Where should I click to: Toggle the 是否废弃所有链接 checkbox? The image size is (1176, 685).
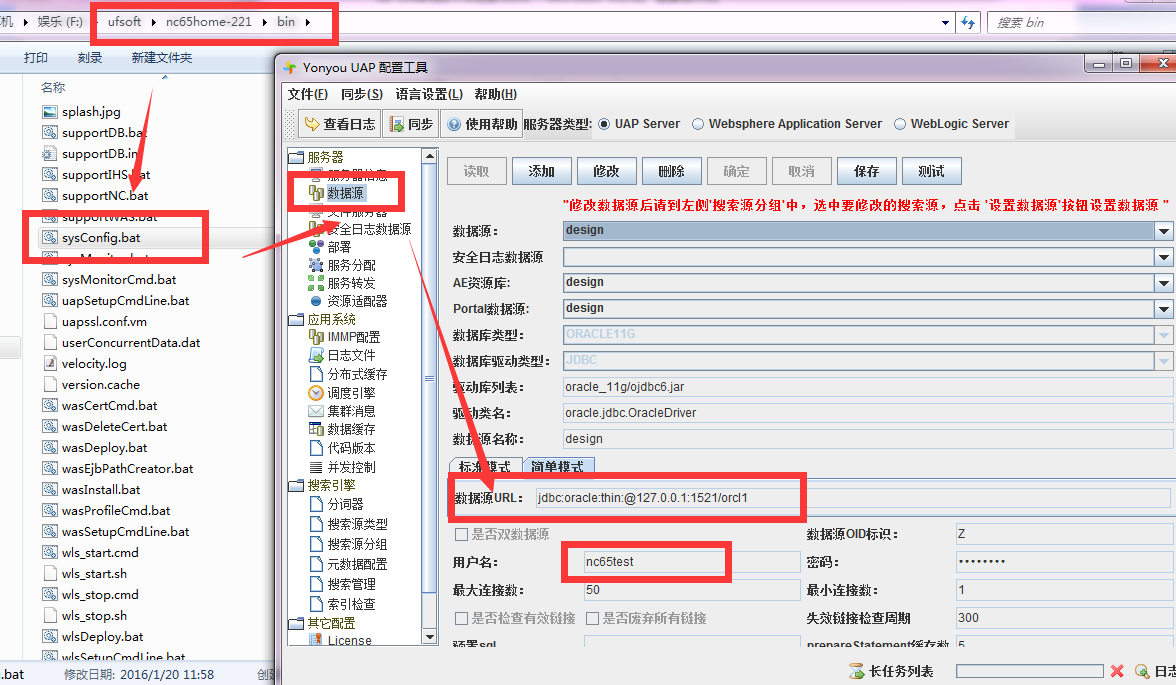tap(592, 618)
